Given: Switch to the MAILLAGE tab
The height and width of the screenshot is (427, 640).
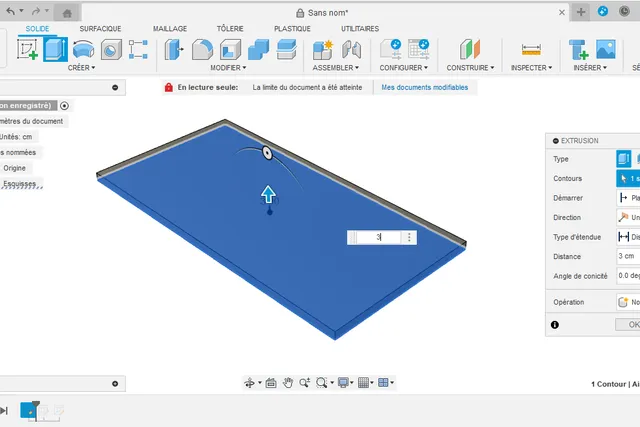Looking at the screenshot, I should pos(170,29).
